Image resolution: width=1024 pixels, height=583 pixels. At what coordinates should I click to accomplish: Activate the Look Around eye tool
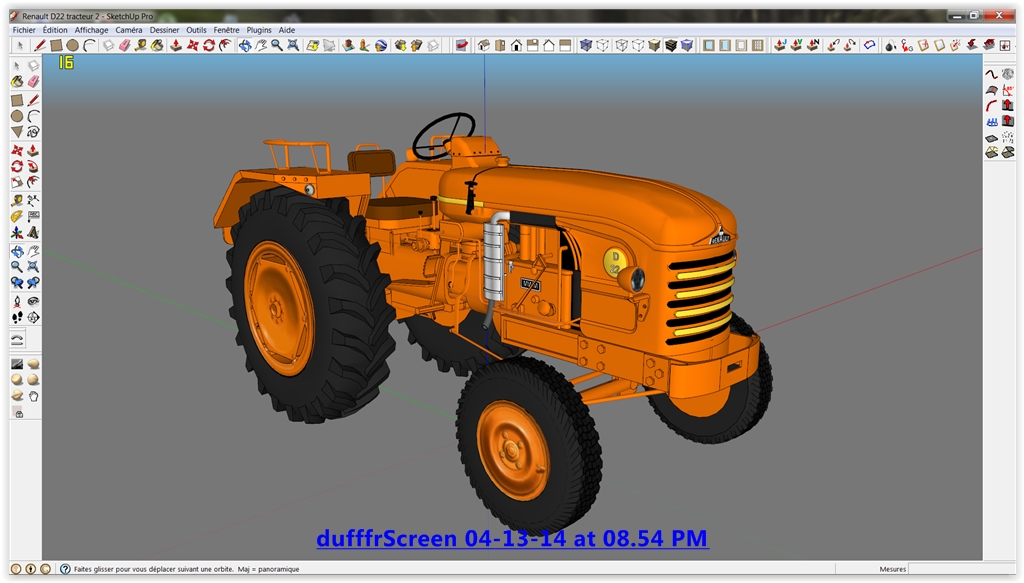[33, 301]
